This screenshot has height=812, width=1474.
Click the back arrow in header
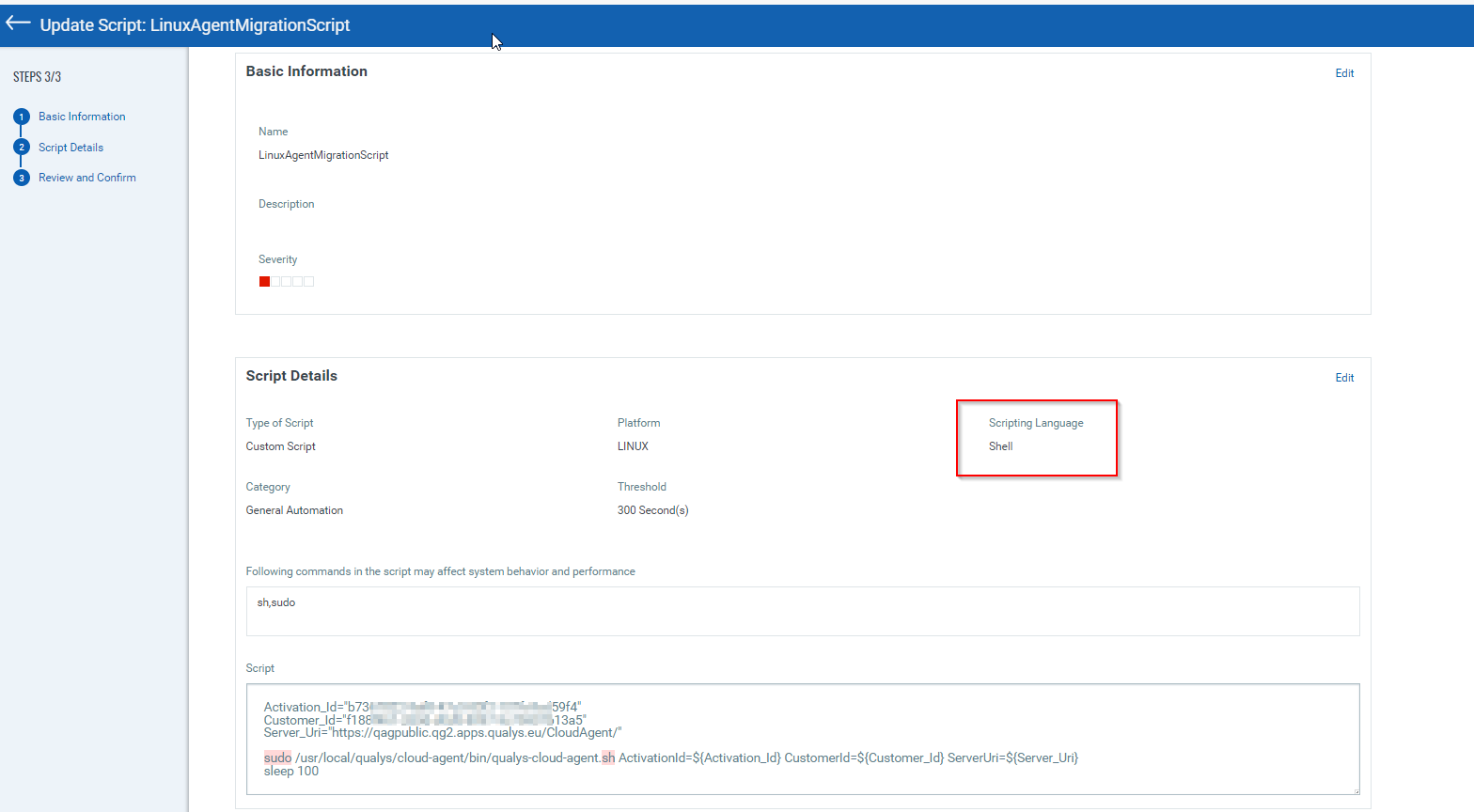pyautogui.click(x=18, y=23)
